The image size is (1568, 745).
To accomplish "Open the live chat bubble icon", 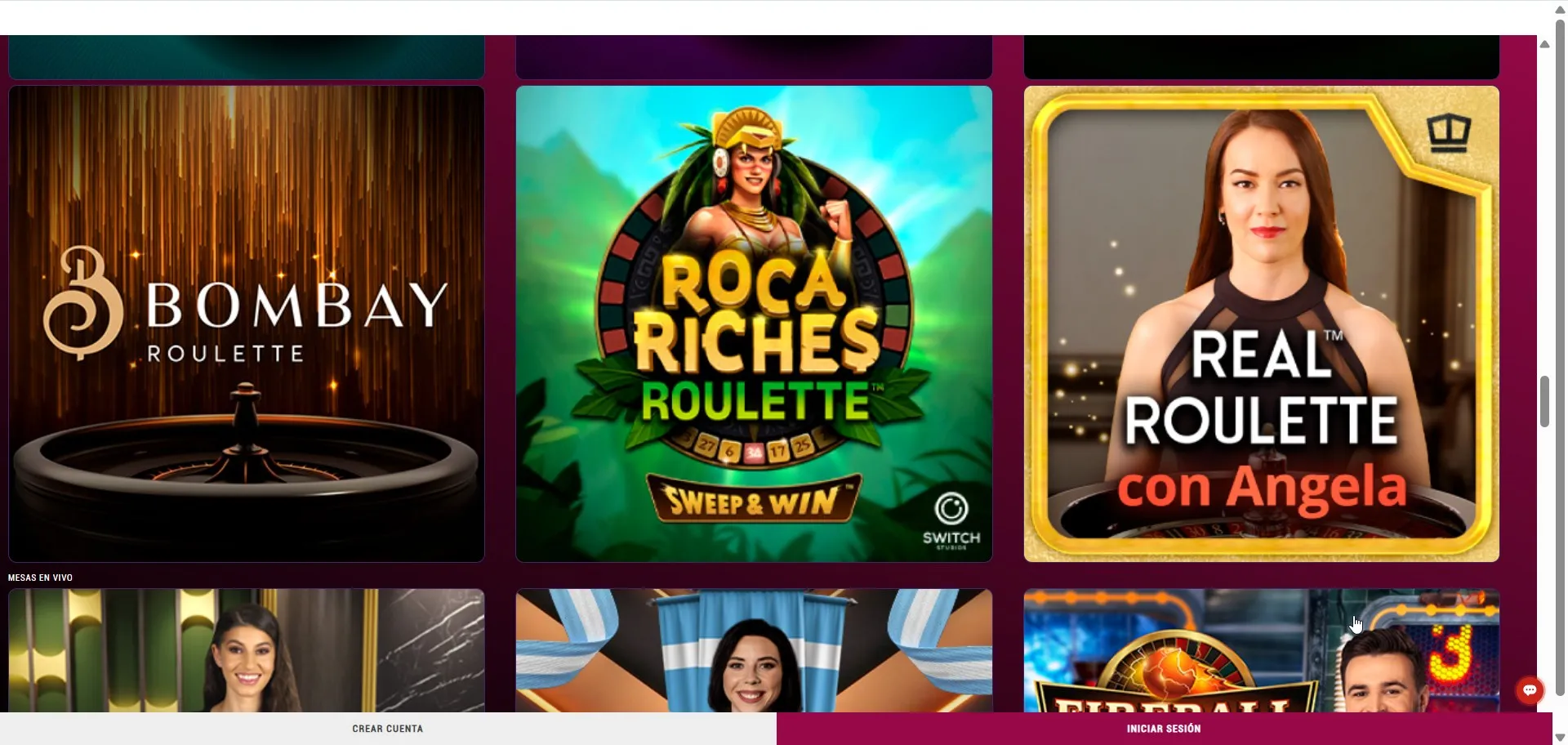I will click(1530, 690).
